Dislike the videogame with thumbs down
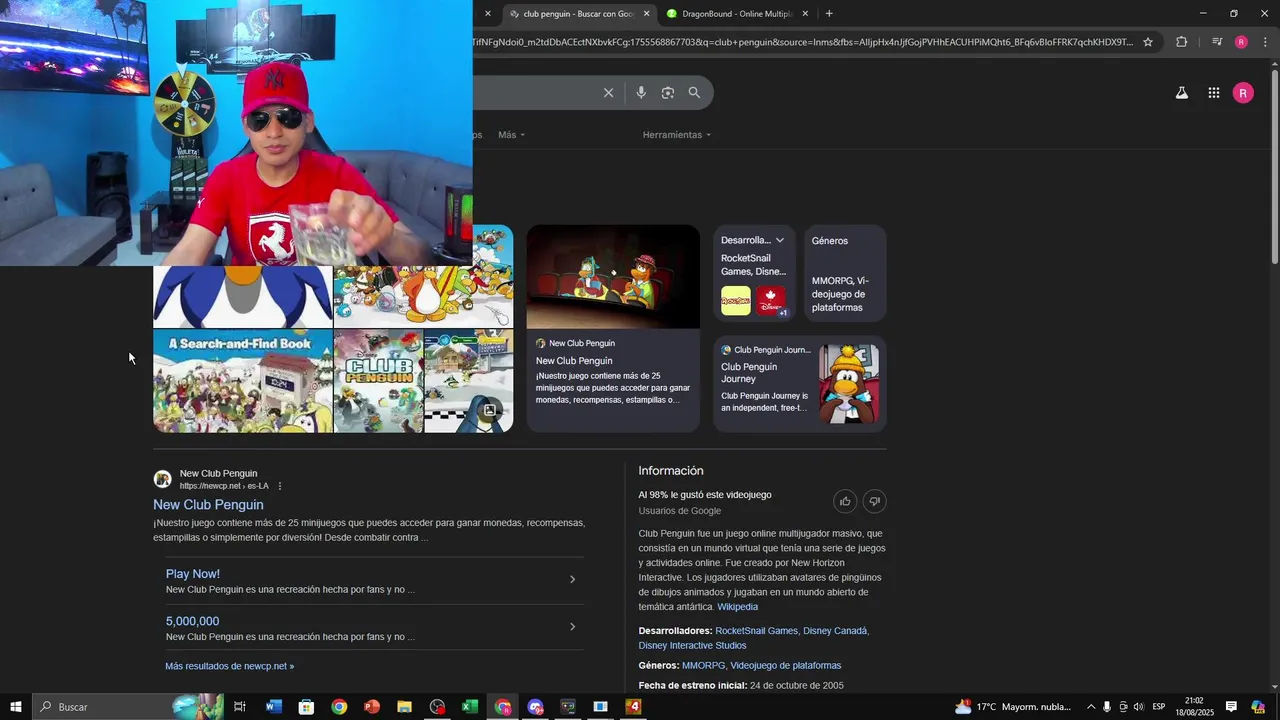The image size is (1280, 720). point(874,502)
